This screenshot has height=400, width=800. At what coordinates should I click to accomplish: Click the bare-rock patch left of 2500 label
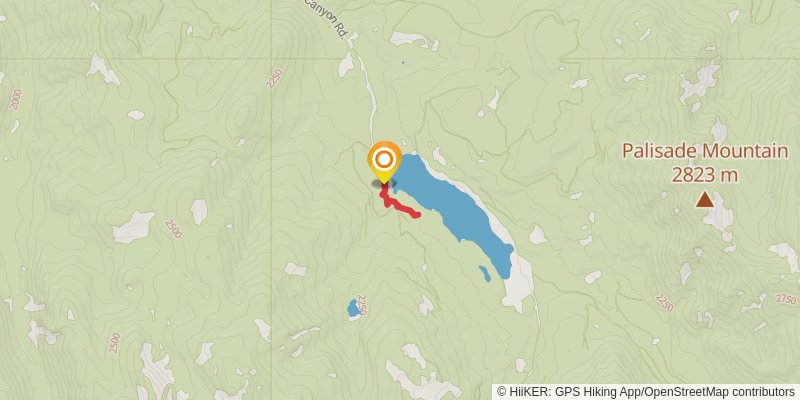(133, 228)
